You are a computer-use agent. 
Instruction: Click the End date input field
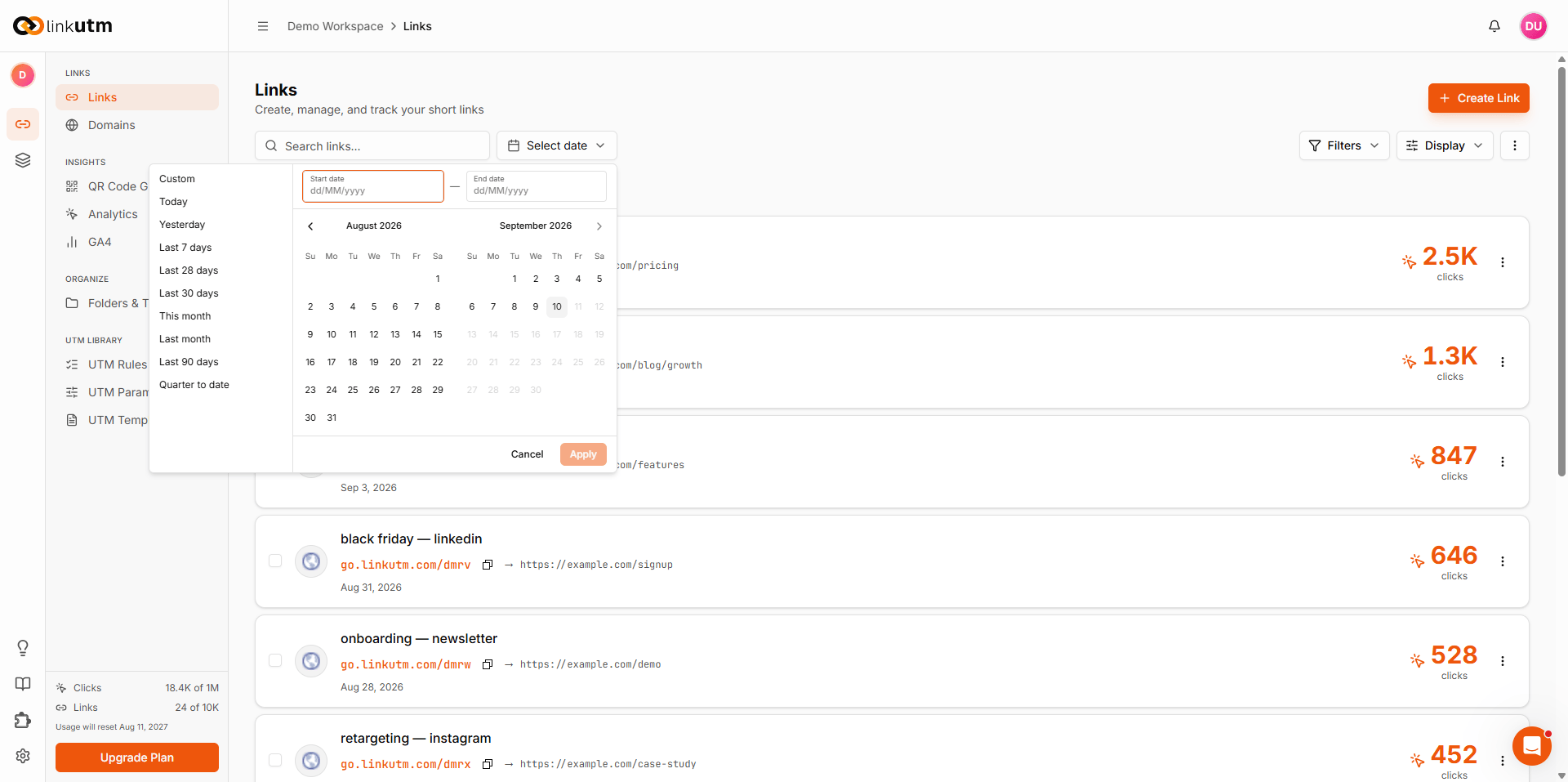coord(537,186)
